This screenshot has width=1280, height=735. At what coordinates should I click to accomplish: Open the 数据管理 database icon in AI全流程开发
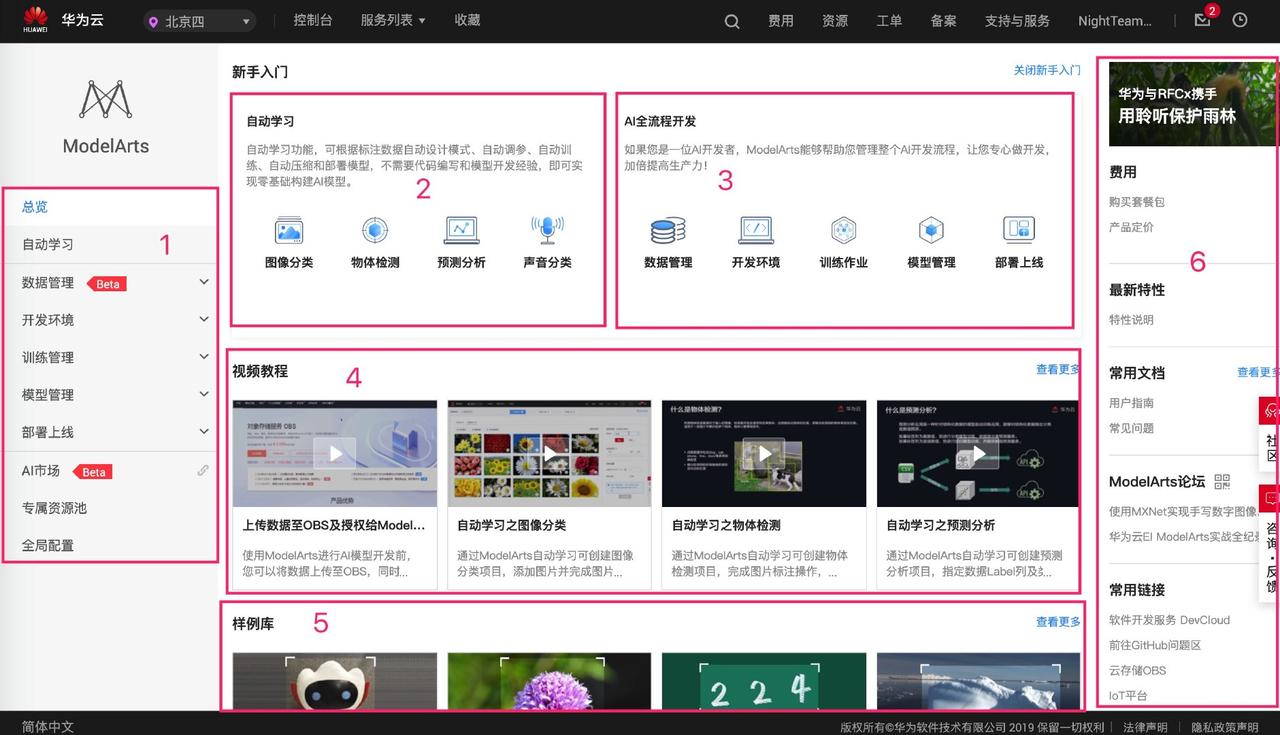tap(668, 231)
